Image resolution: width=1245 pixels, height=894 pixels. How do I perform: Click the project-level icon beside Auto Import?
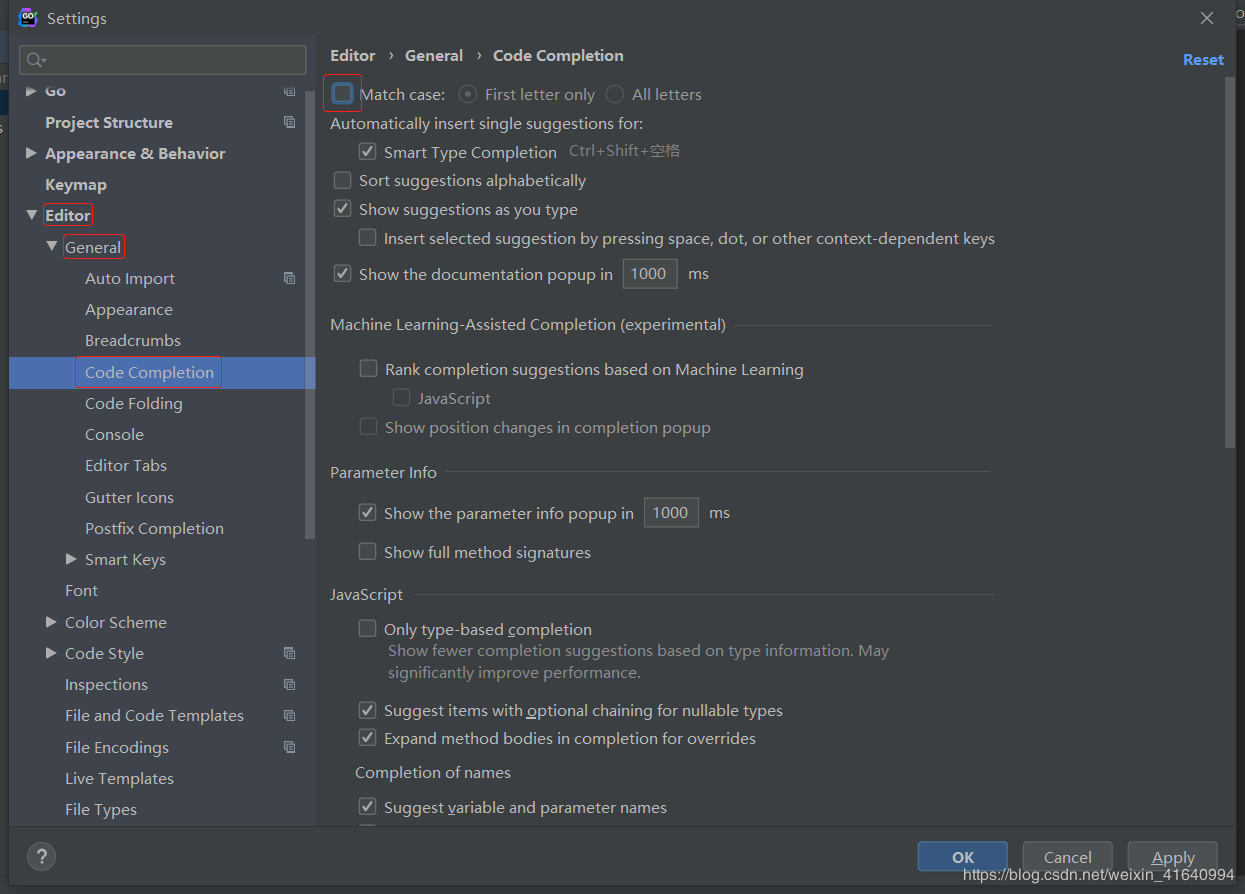click(290, 279)
